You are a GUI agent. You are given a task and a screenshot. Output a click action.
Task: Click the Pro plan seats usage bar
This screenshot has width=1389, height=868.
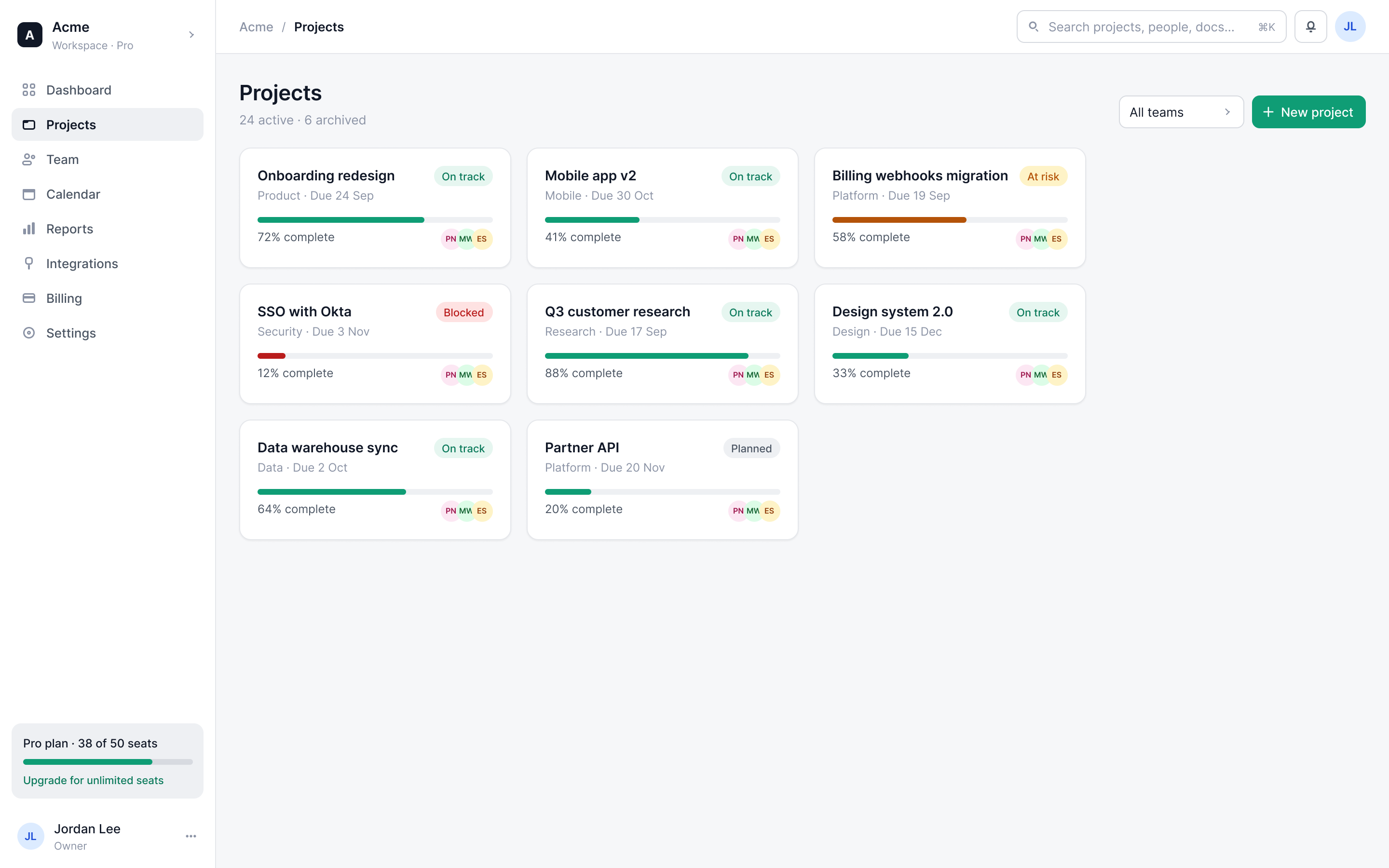(108, 762)
